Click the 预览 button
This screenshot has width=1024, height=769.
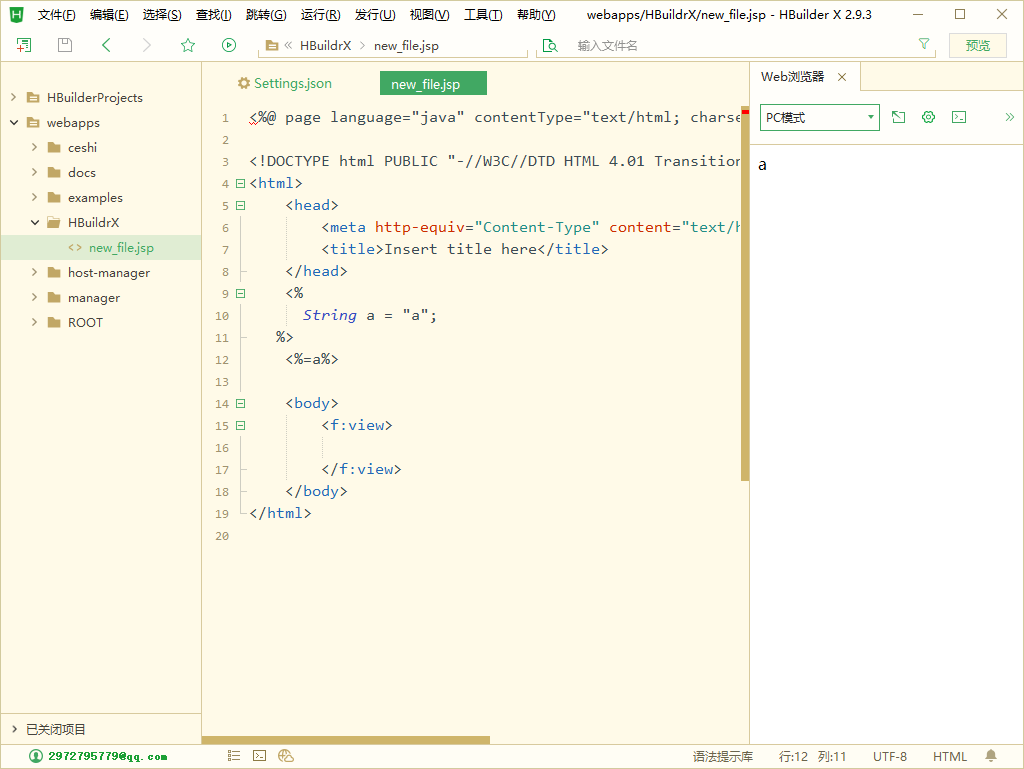pyautogui.click(x=977, y=45)
